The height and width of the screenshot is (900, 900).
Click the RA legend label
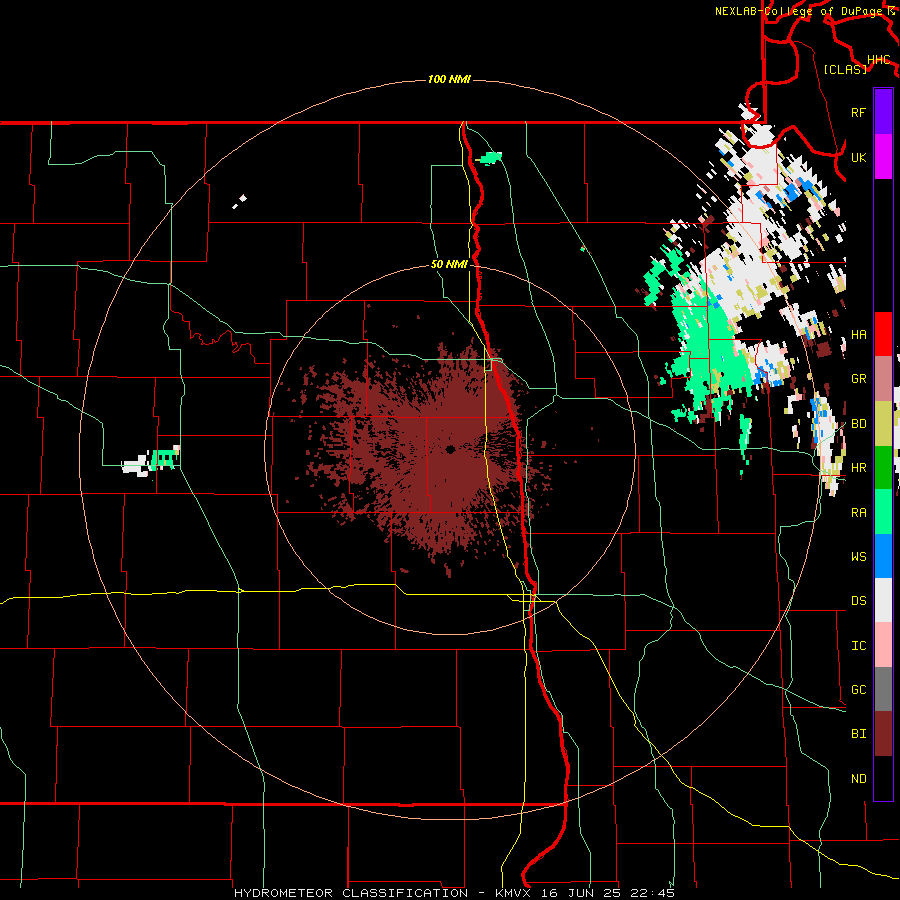858,513
